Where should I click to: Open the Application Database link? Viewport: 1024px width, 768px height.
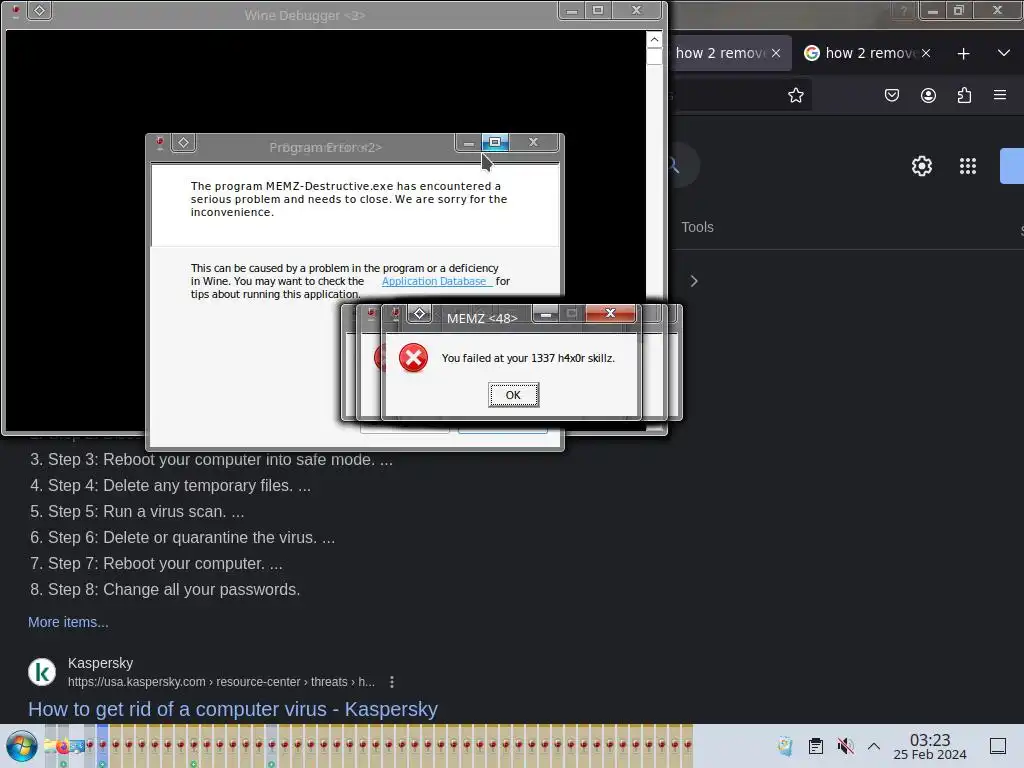[434, 281]
